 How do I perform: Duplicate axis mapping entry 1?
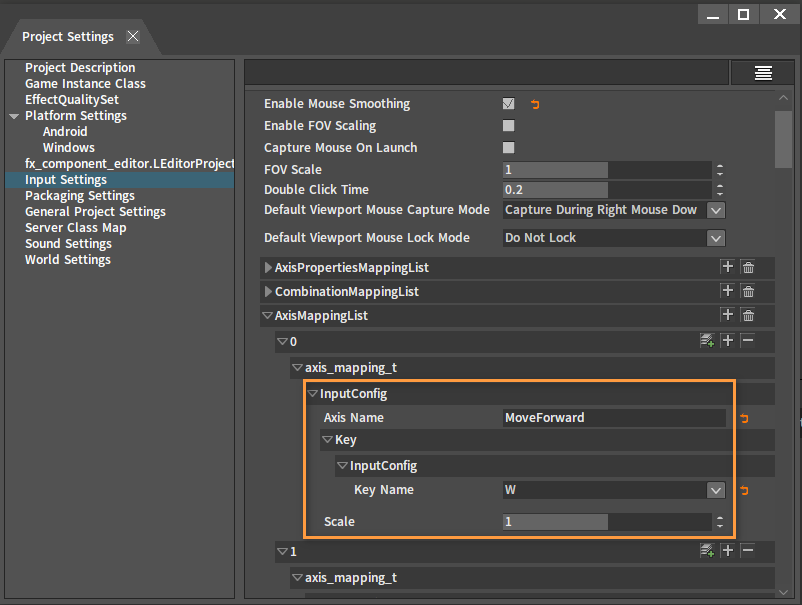[x=707, y=551]
